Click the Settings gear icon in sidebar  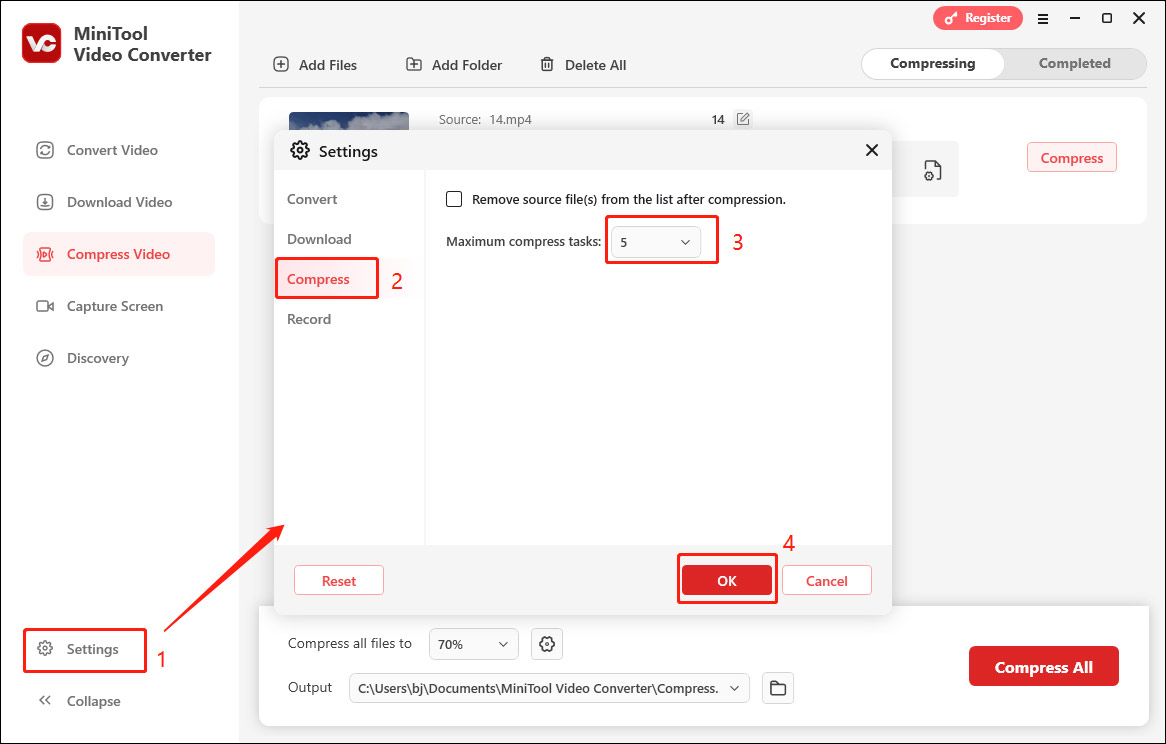pyautogui.click(x=45, y=649)
